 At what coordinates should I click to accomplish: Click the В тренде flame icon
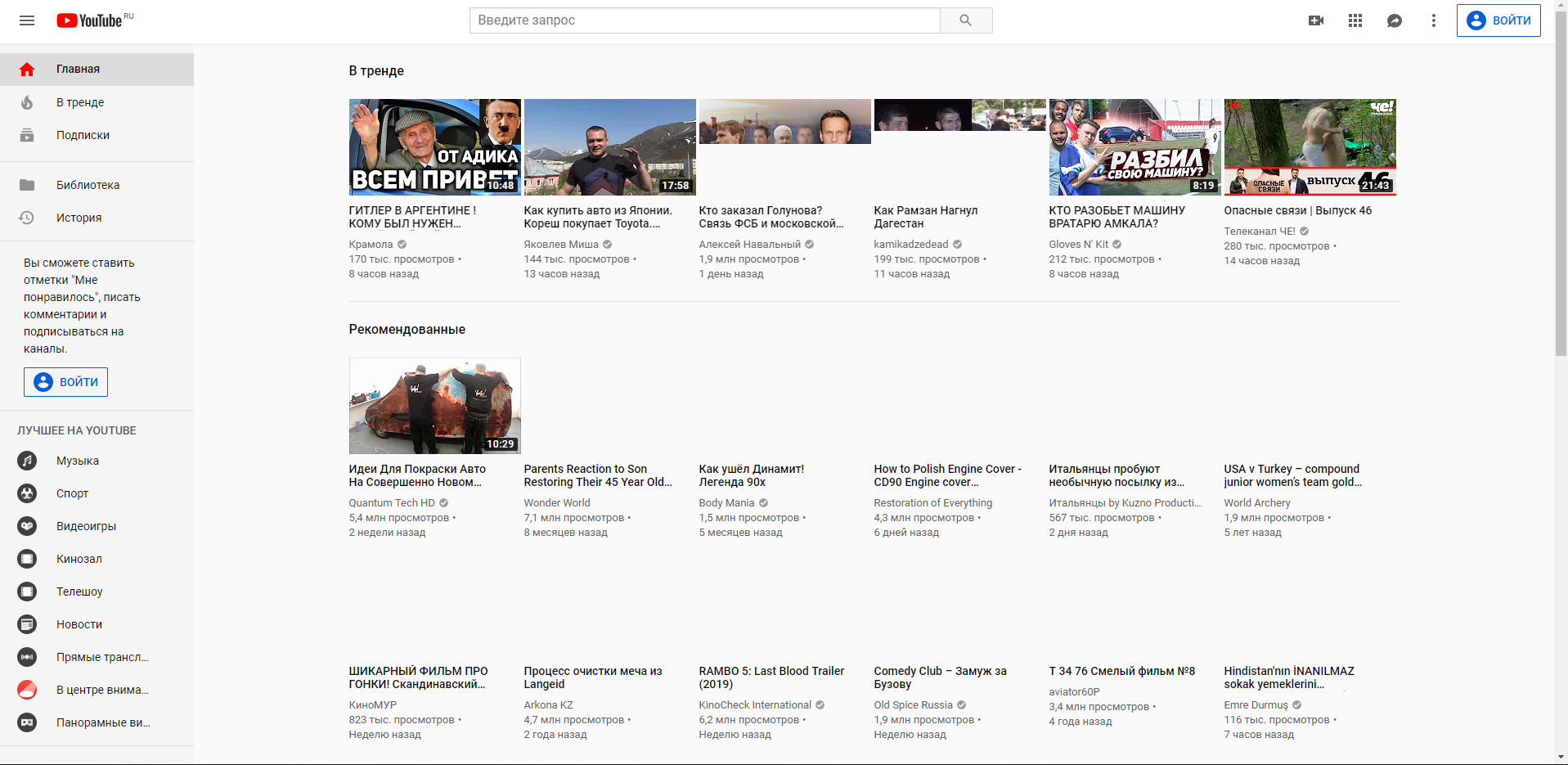[x=27, y=102]
